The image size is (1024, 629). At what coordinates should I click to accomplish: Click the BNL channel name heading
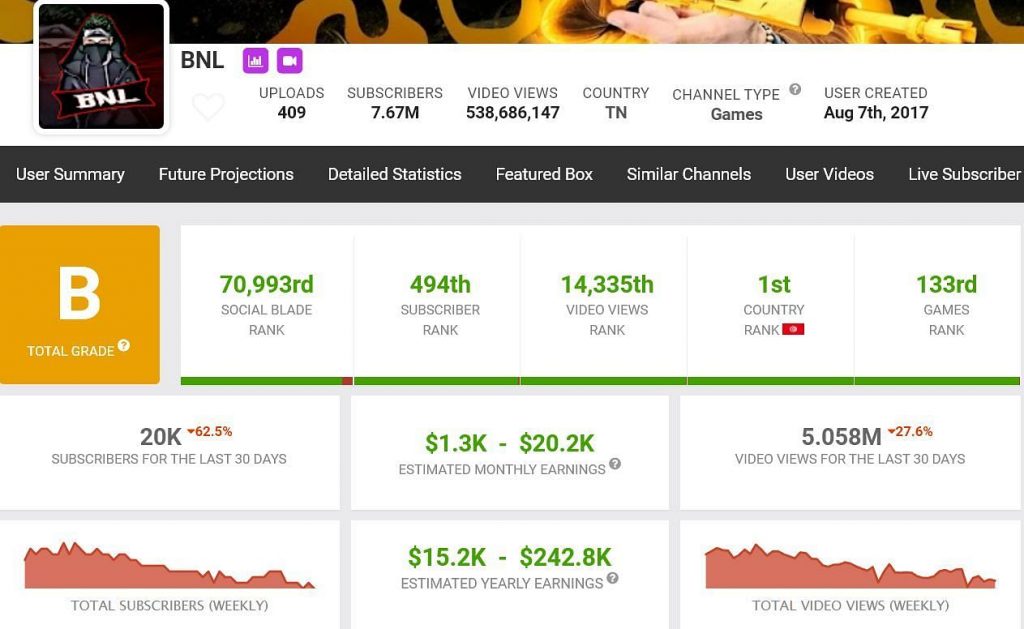202,60
